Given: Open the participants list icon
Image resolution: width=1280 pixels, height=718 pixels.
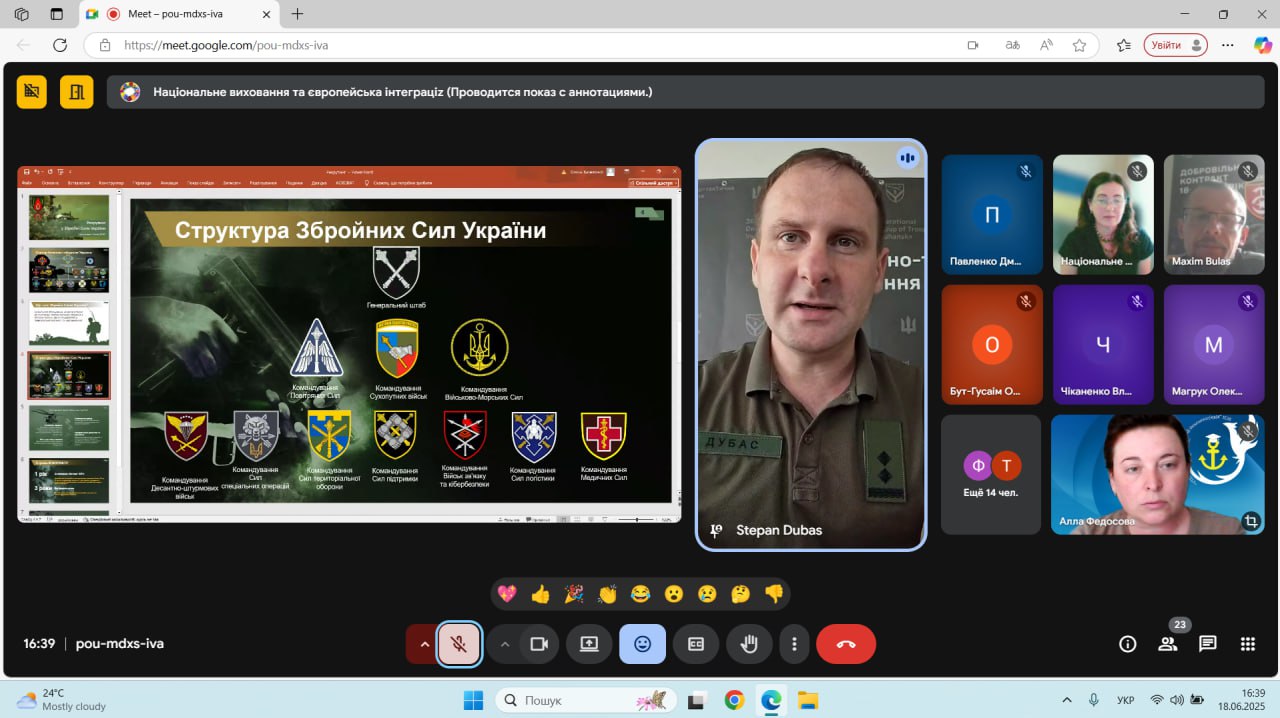Looking at the screenshot, I should 1167,644.
